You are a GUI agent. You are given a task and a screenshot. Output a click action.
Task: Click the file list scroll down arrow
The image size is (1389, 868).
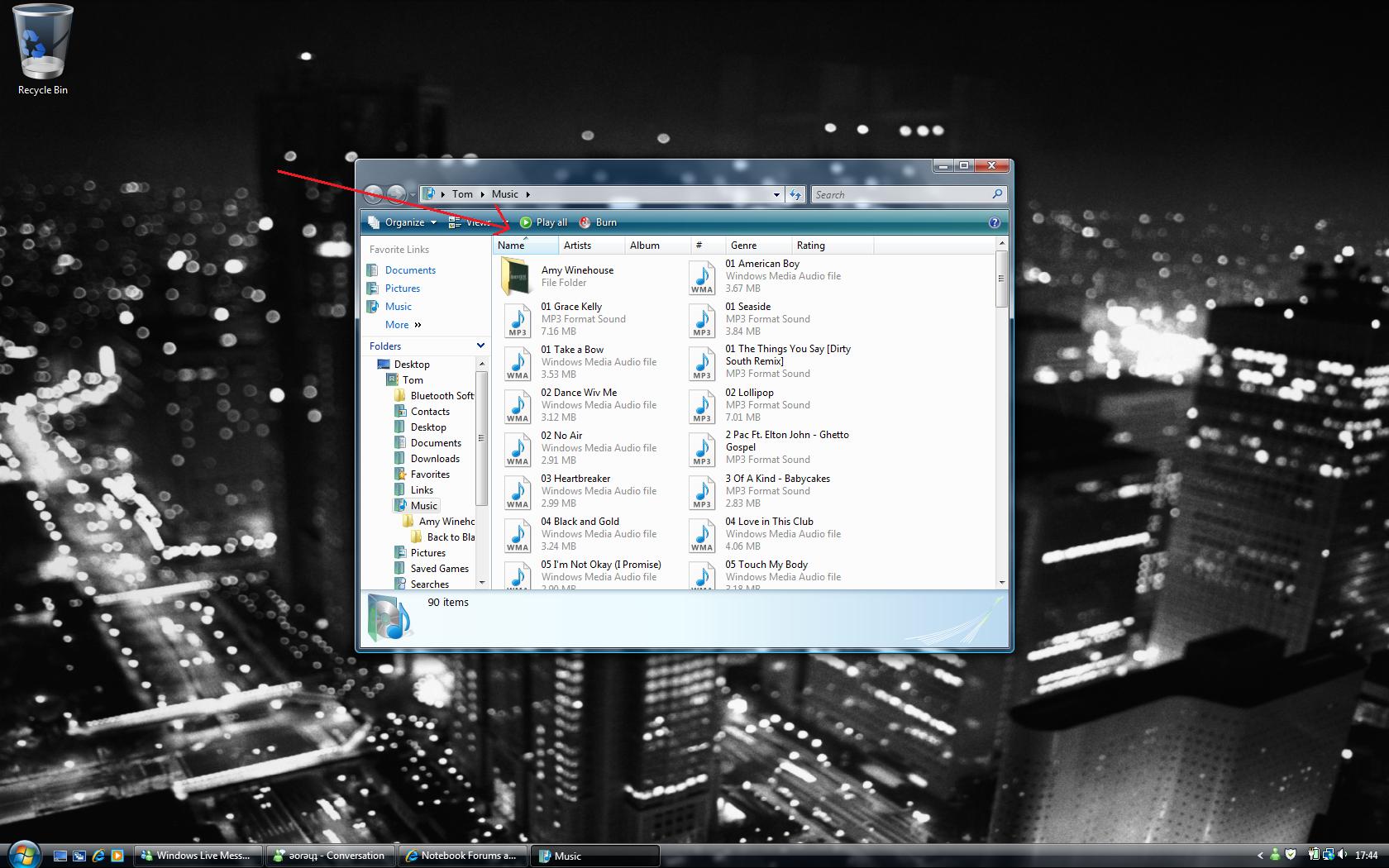(x=1001, y=583)
